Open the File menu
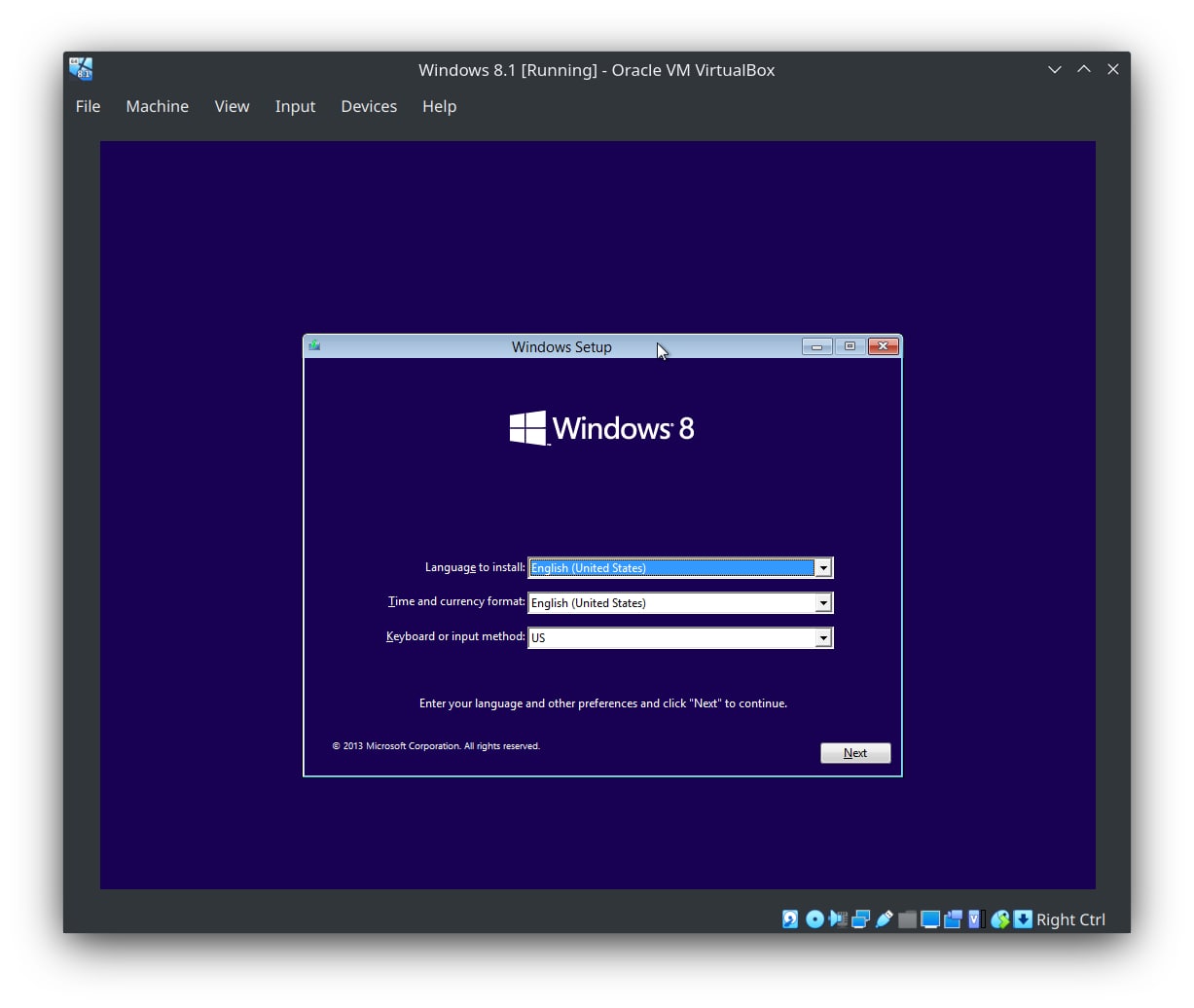1194x1008 pixels. tap(88, 106)
